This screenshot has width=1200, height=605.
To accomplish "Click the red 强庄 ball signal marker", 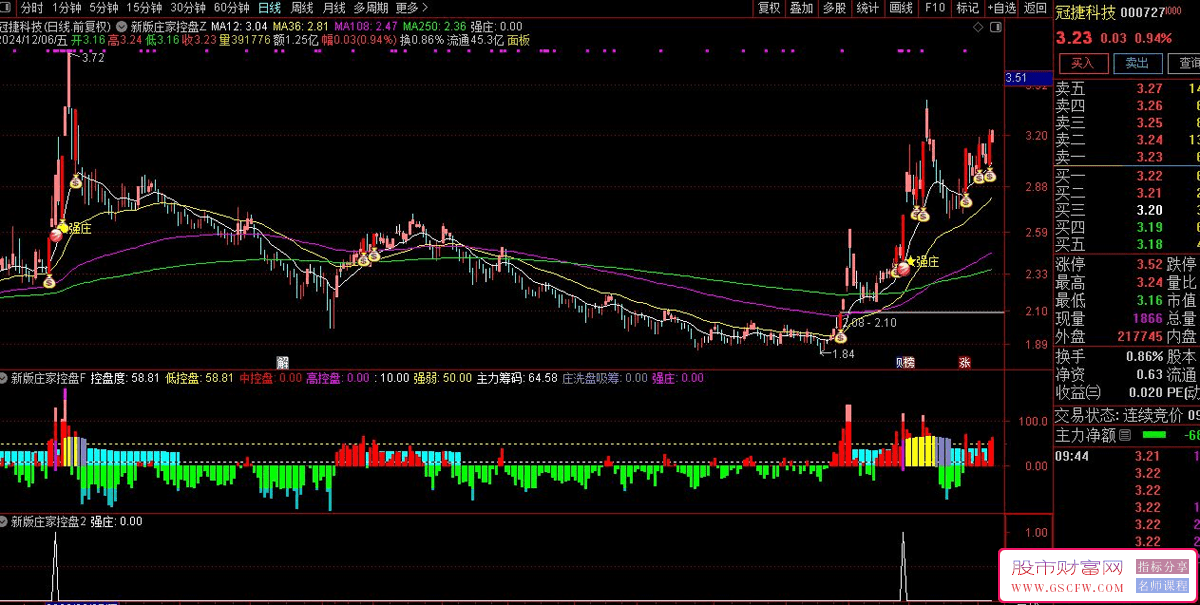I will pyautogui.click(x=904, y=267).
